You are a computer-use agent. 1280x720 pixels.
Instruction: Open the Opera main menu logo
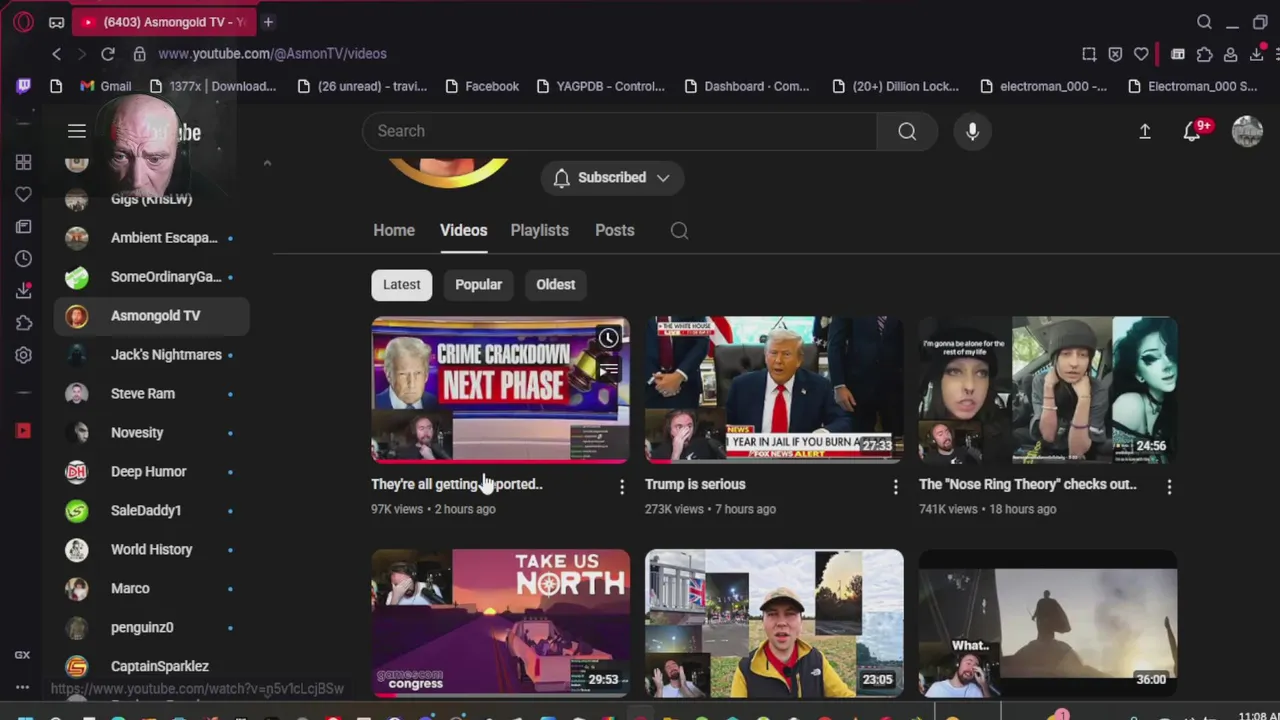point(24,22)
